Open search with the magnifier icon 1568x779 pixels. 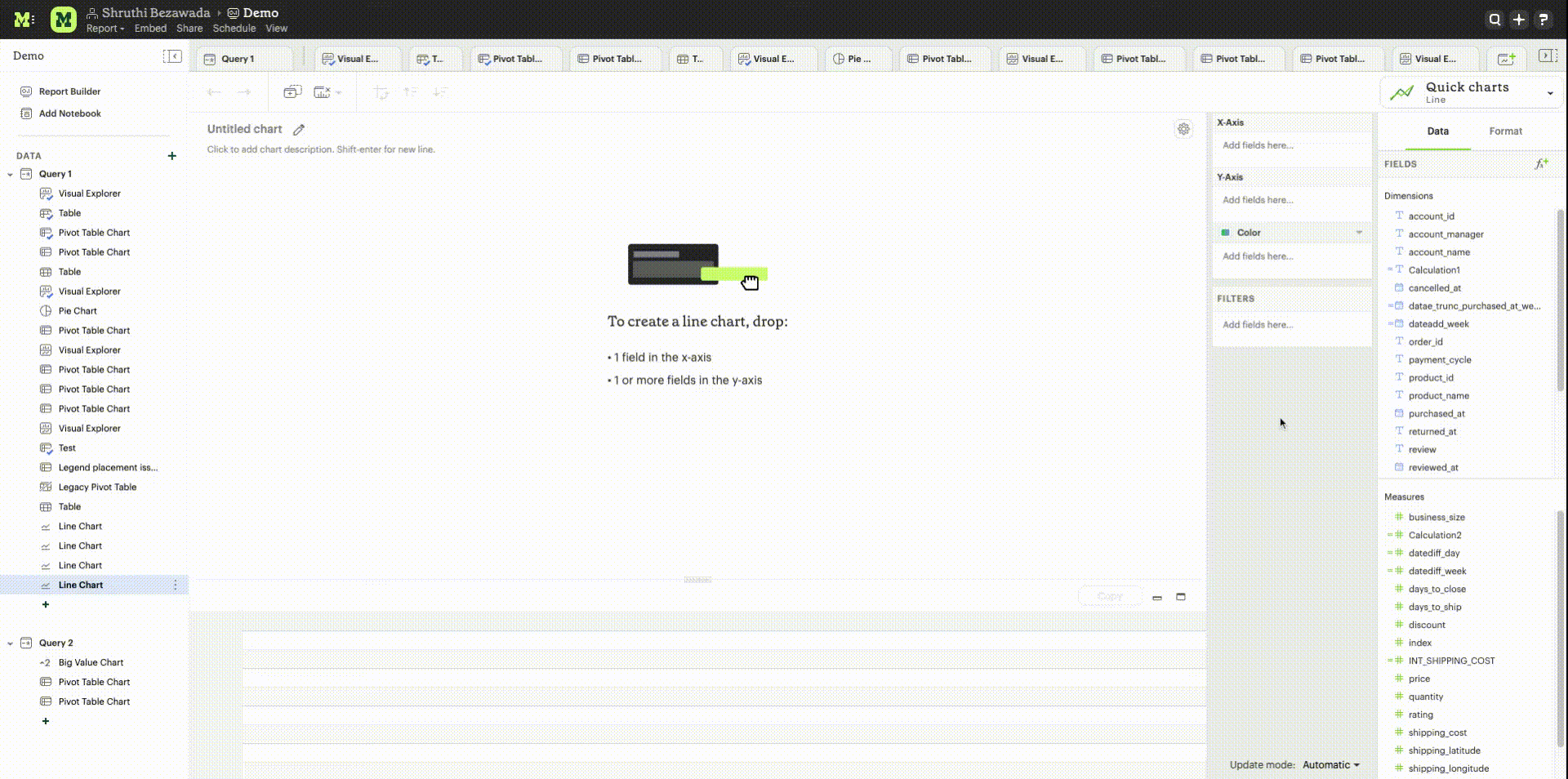(x=1494, y=20)
